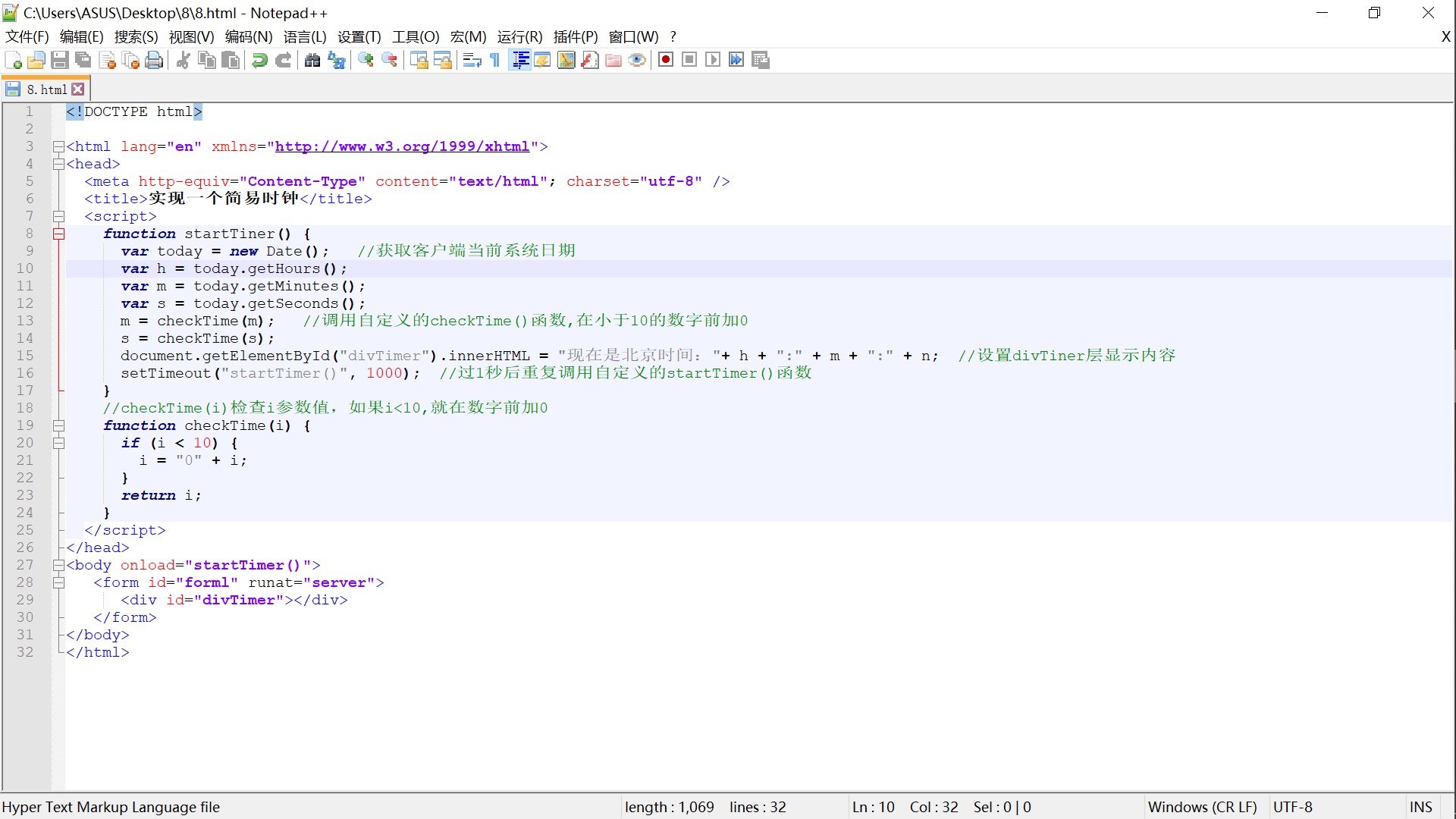The height and width of the screenshot is (819, 1456).
Task: Open the Replace toolbar icon
Action: (336, 61)
